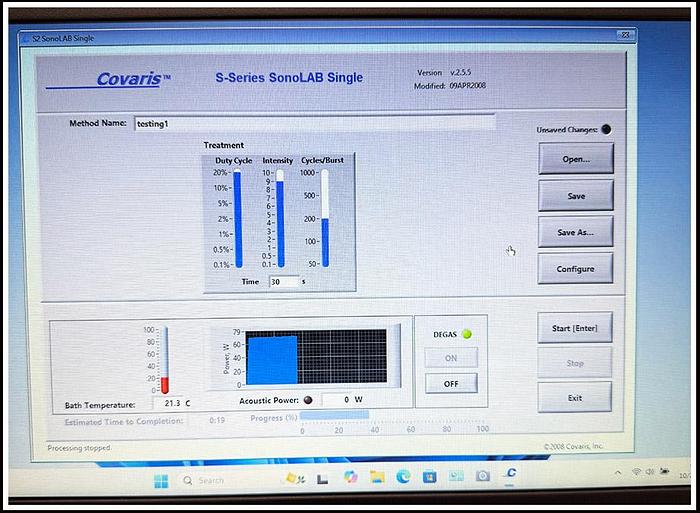
Task: Close the SonoLAB Single window
Action: 625,35
